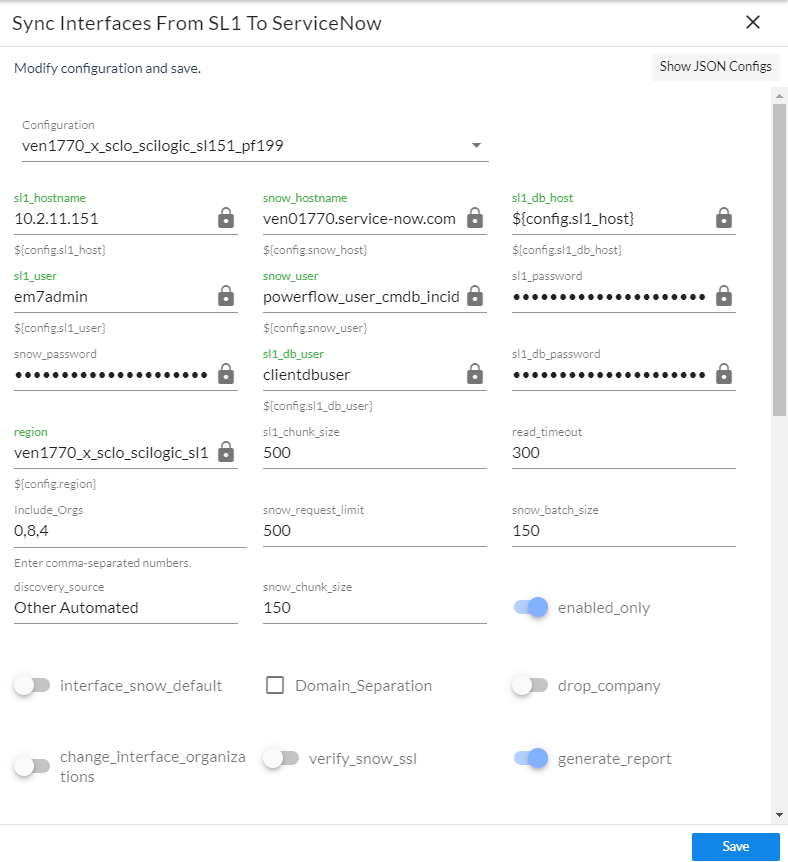Enable the verify_snow_ssl toggle
The width and height of the screenshot is (788, 862).
(281, 759)
